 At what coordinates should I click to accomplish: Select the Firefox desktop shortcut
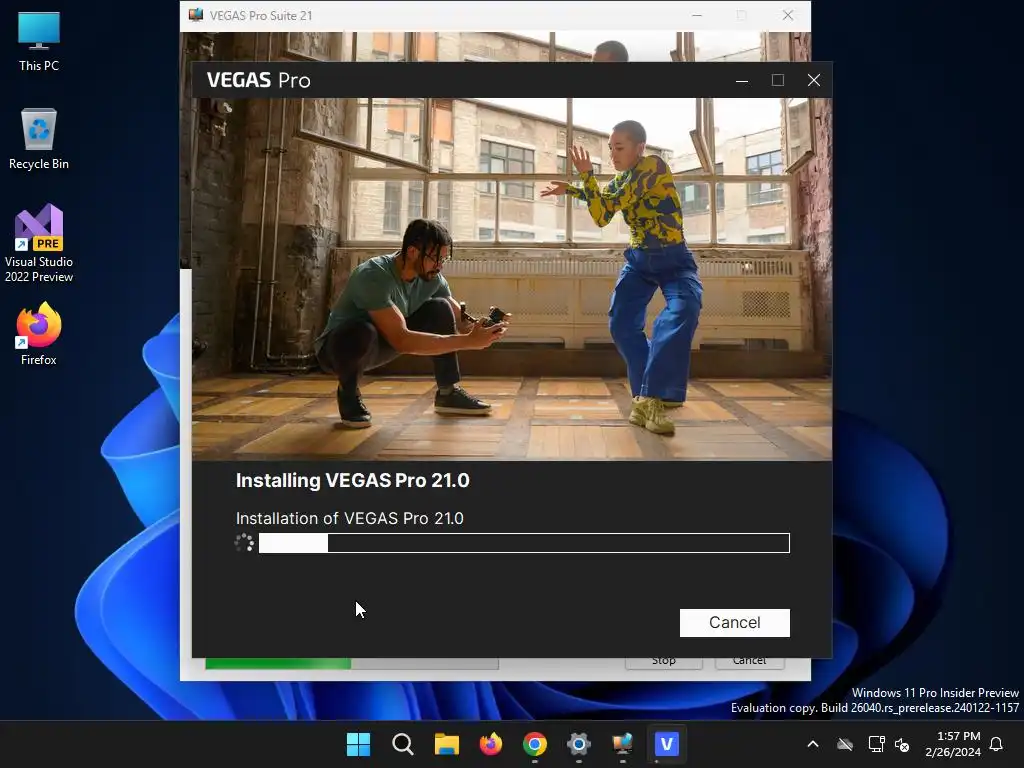point(39,334)
